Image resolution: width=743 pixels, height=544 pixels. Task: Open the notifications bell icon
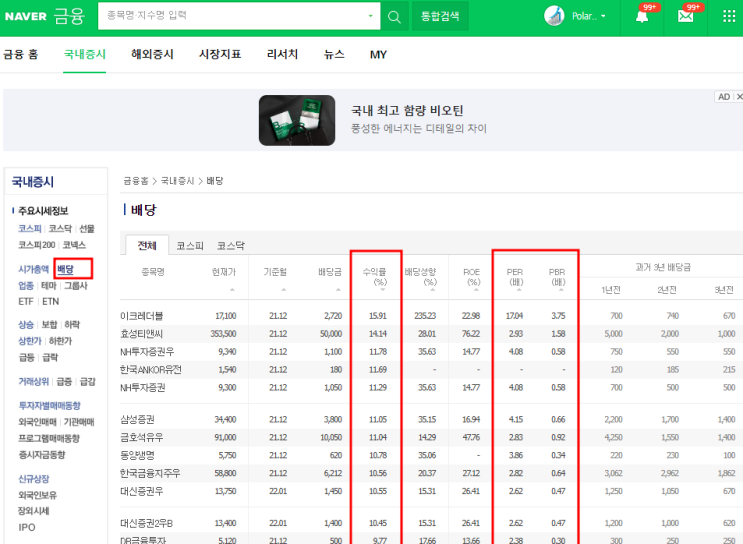pos(642,17)
